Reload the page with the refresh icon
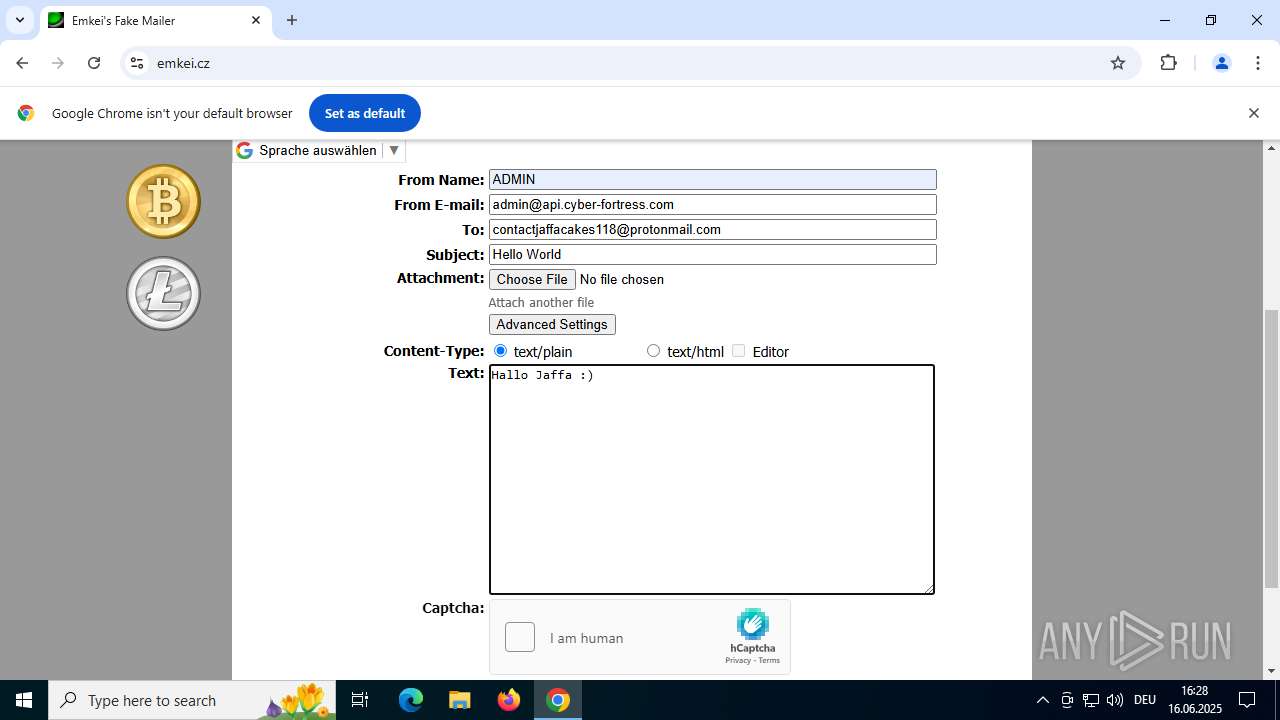Image resolution: width=1280 pixels, height=720 pixels. pyautogui.click(x=94, y=63)
